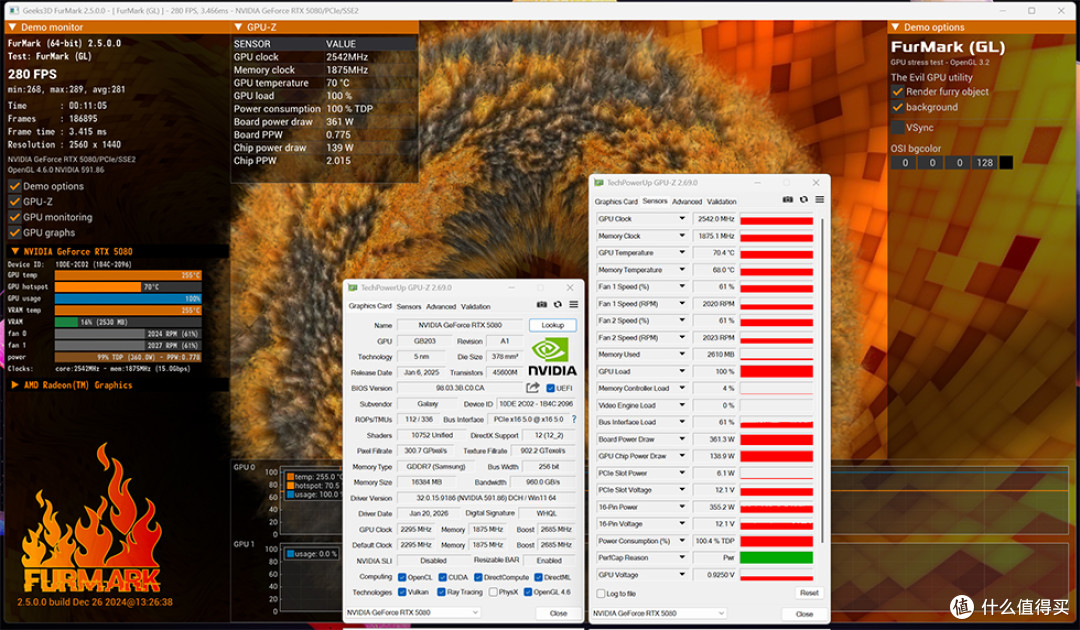Click the Sensors window vertical scrollbar
The width and height of the screenshot is (1080, 630).
click(821, 379)
